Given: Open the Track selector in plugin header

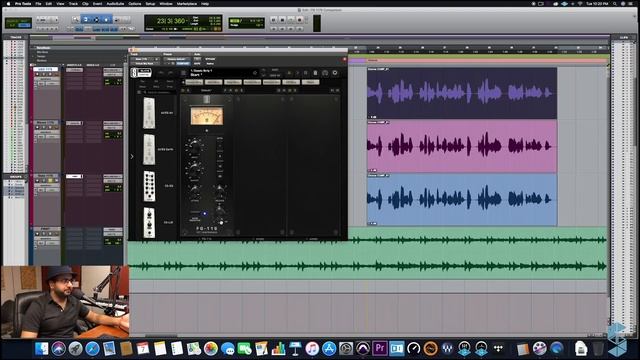Looking at the screenshot, I should 145,59.
